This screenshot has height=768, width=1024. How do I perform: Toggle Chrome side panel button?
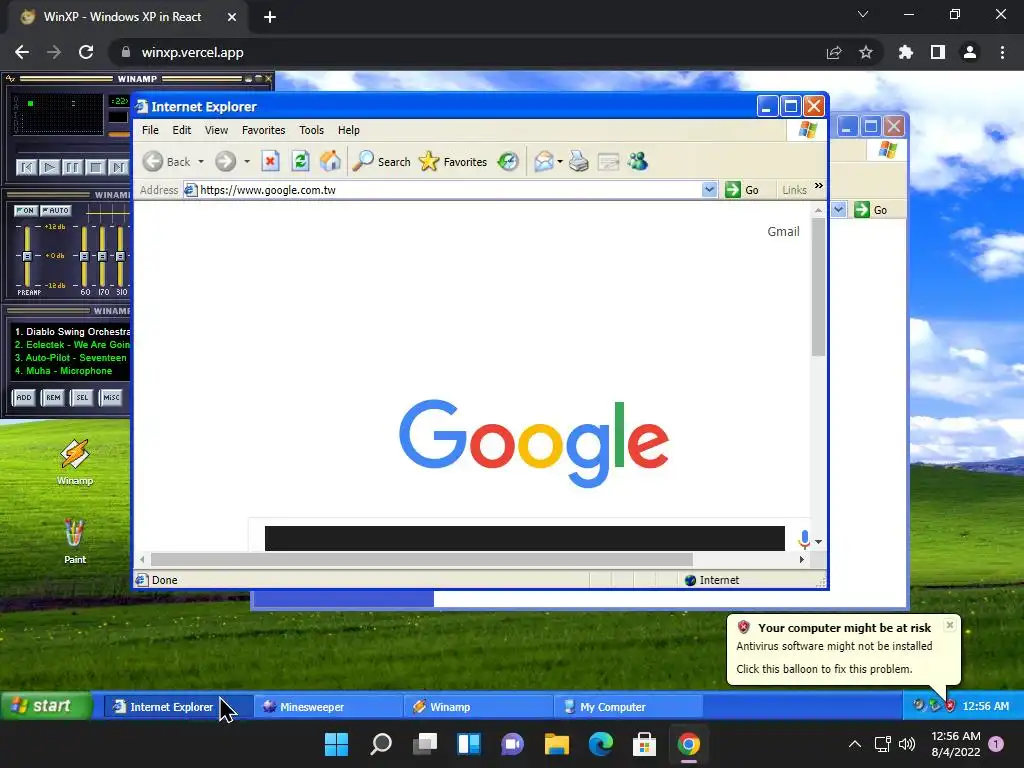[938, 52]
